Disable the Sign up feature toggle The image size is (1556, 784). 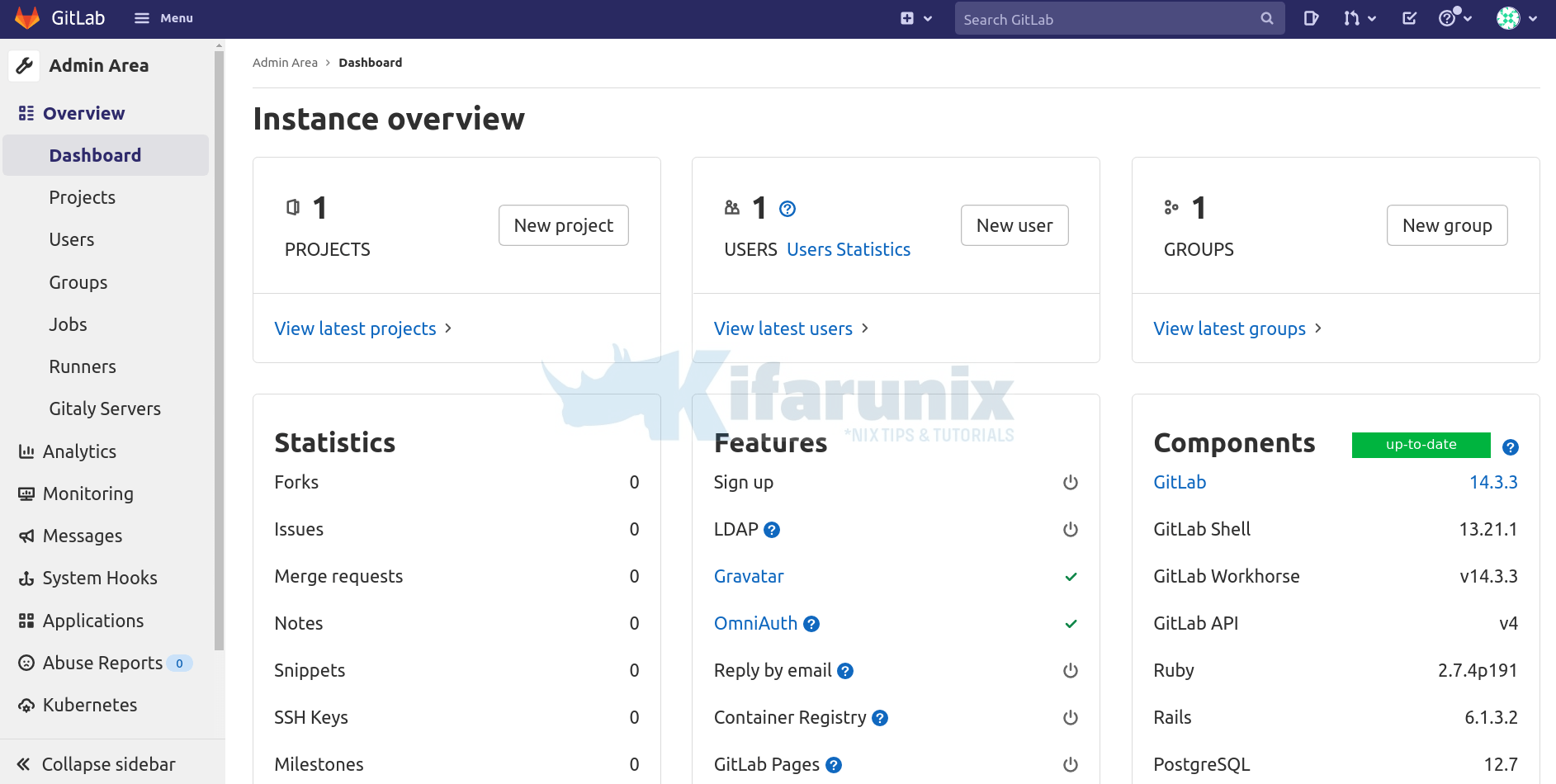1070,482
